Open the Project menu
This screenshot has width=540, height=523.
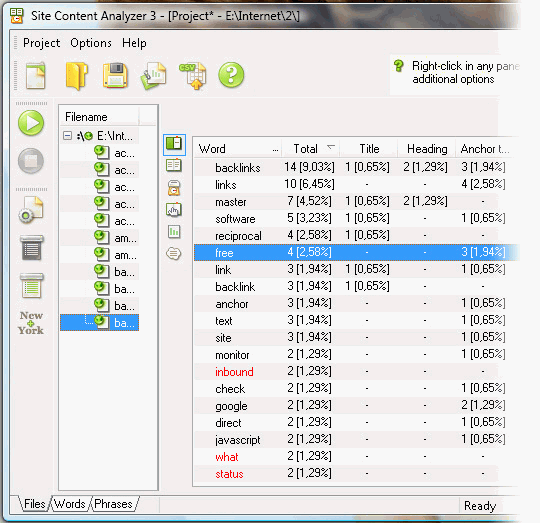tap(41, 43)
